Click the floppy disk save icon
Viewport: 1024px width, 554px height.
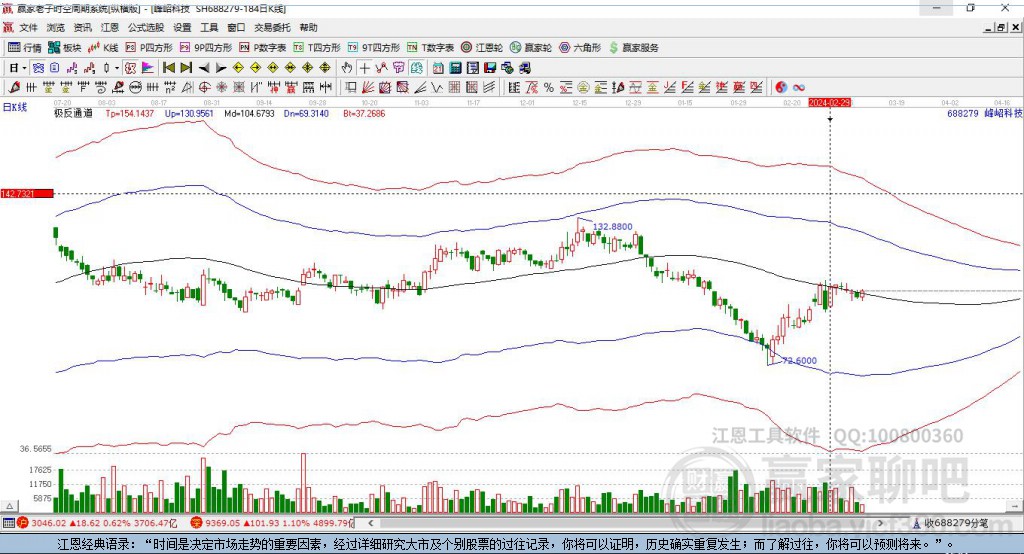(490, 68)
